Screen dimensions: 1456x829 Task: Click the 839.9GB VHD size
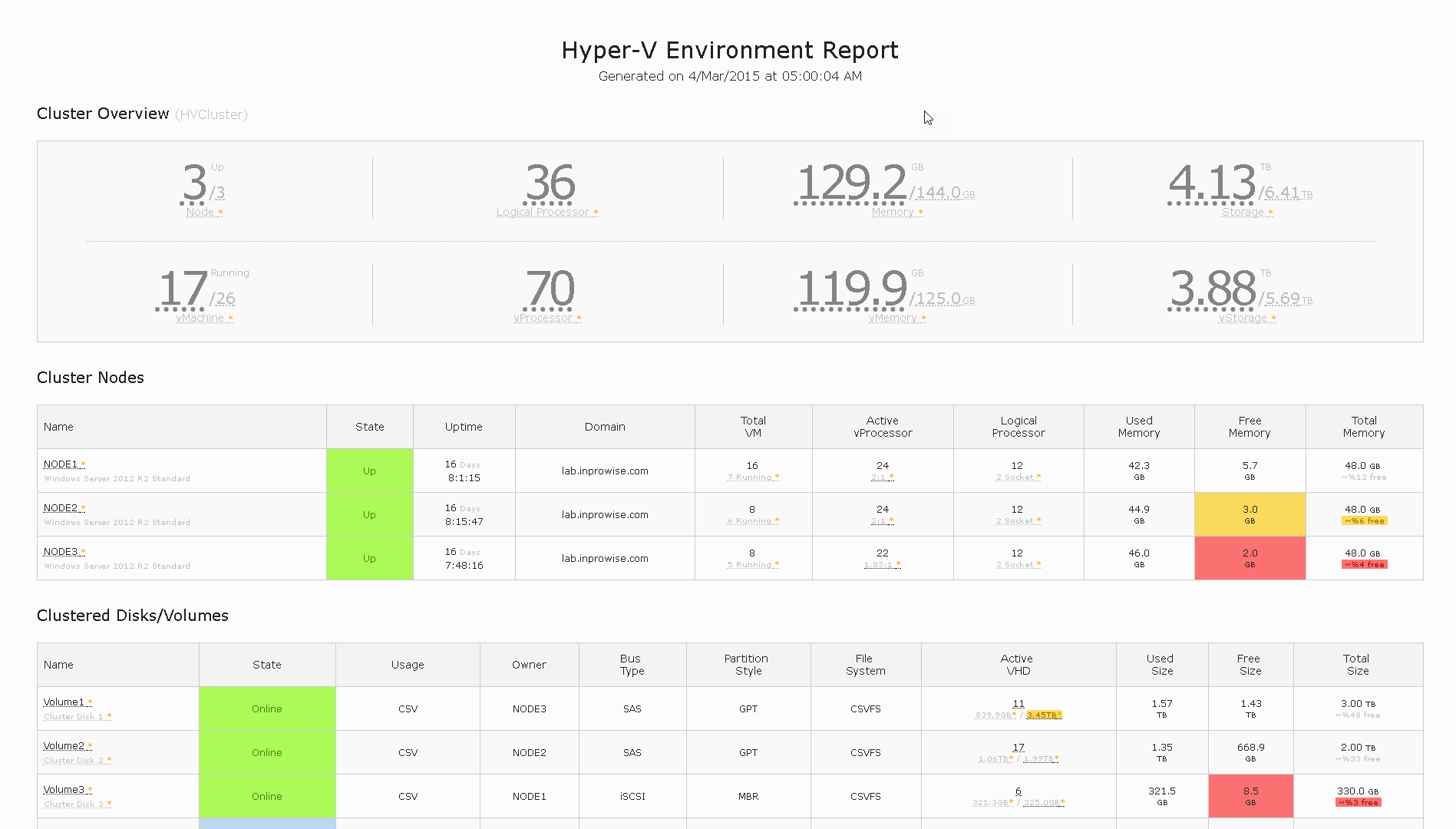(993, 715)
